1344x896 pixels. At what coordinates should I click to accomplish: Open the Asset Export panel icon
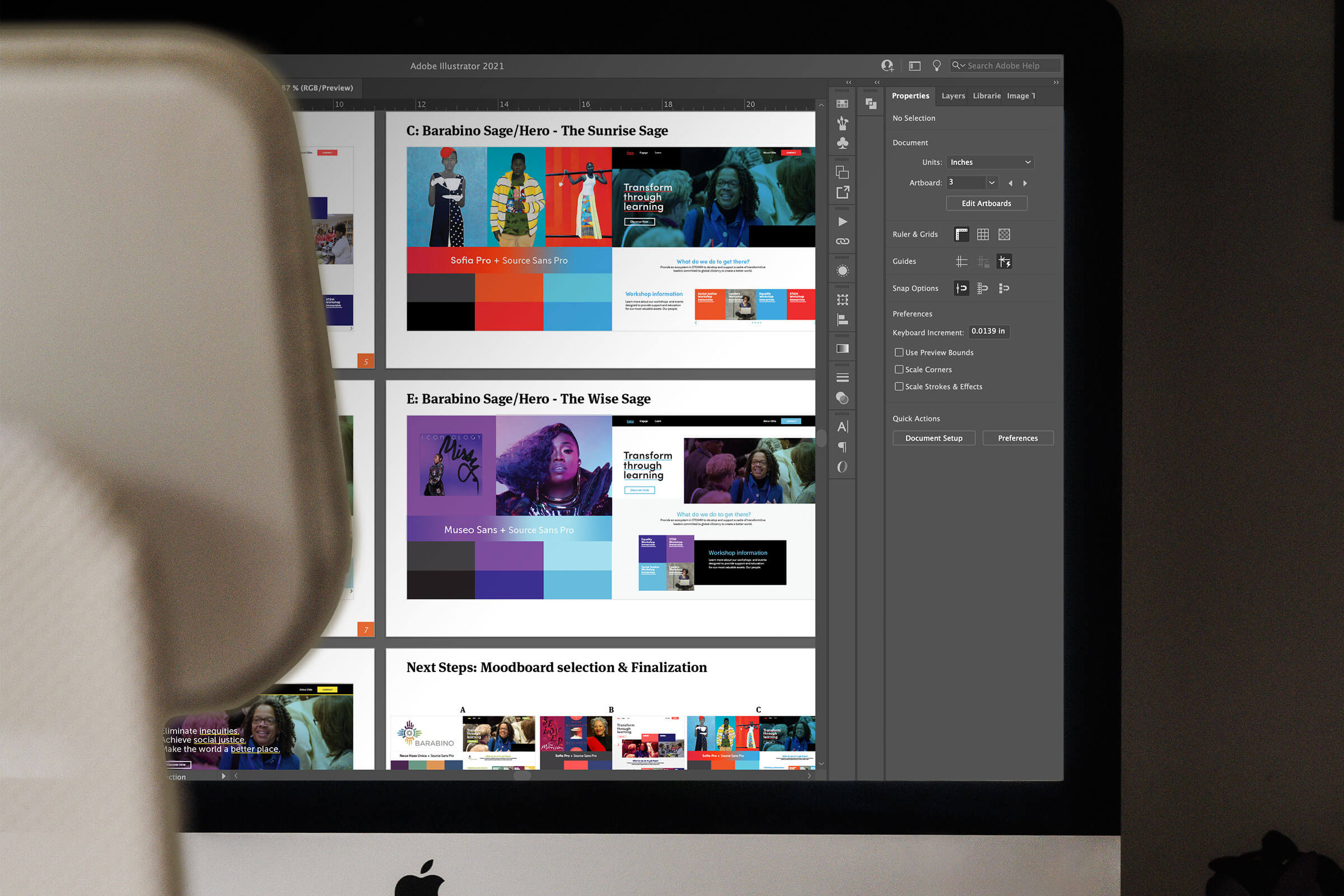[x=842, y=192]
